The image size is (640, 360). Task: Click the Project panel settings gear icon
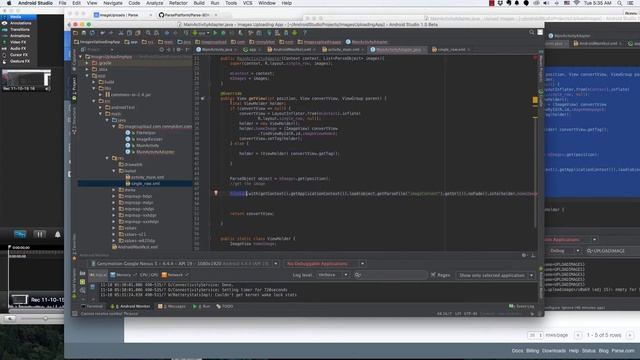coord(178,49)
